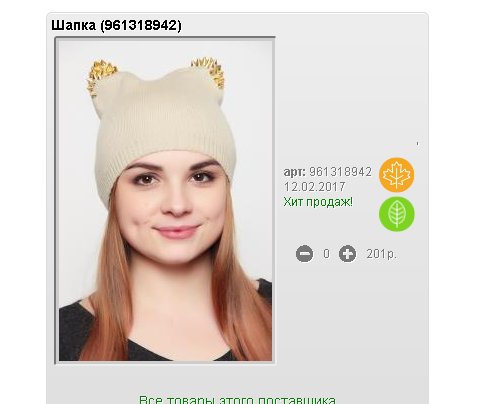
Task: Click the green 'Хит продаж!' label
Action: pyautogui.click(x=318, y=202)
